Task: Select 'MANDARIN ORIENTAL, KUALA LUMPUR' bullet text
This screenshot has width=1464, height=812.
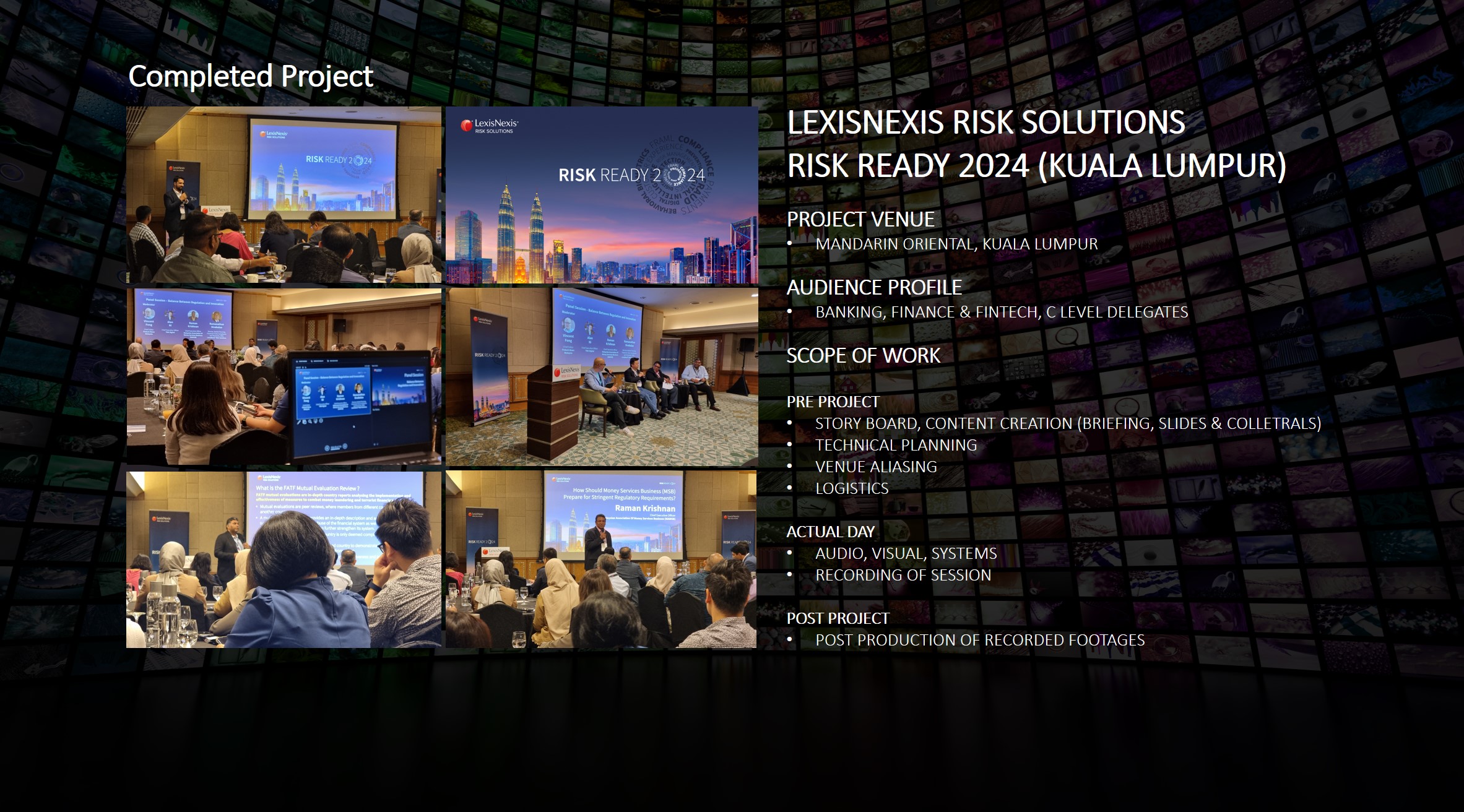Action: pos(956,244)
